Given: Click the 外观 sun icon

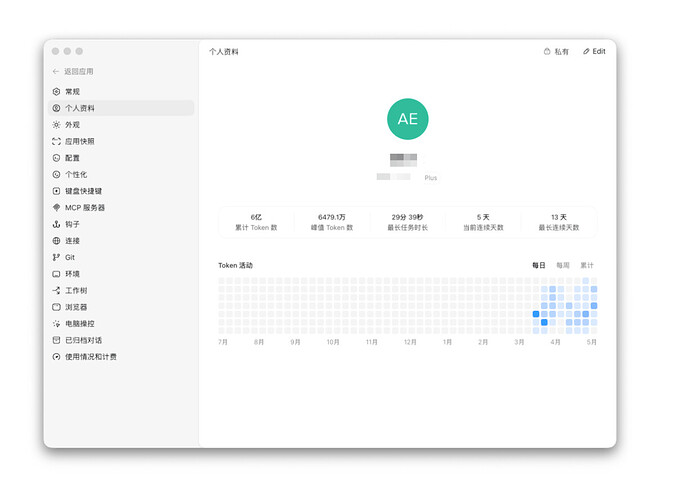Looking at the screenshot, I should [x=56, y=125].
